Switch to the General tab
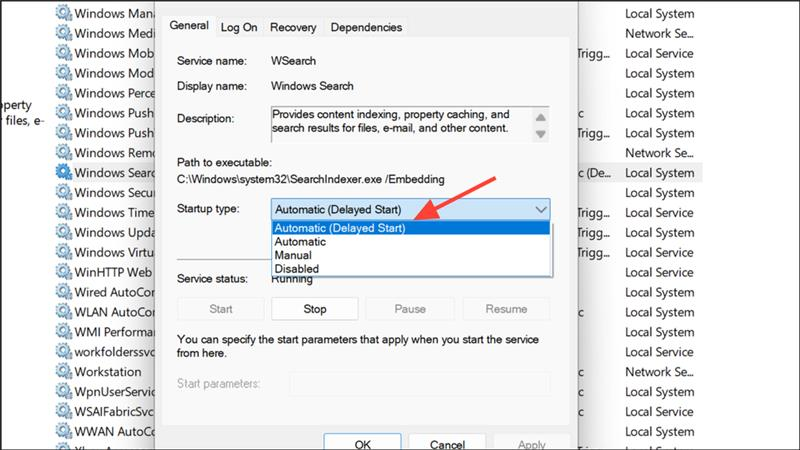Image resolution: width=800 pixels, height=450 pixels. pyautogui.click(x=189, y=26)
